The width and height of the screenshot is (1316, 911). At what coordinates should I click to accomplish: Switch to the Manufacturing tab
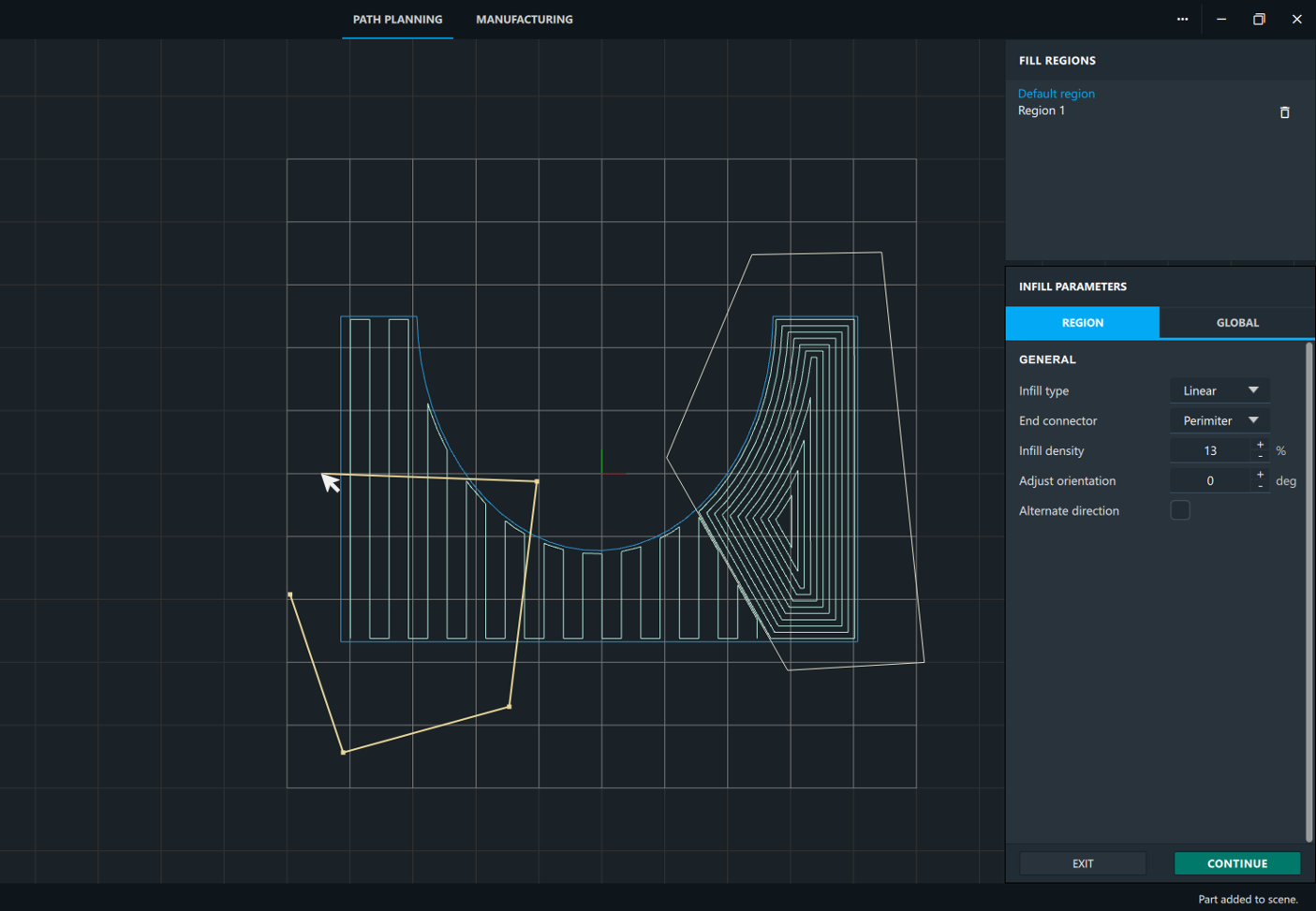click(x=524, y=20)
